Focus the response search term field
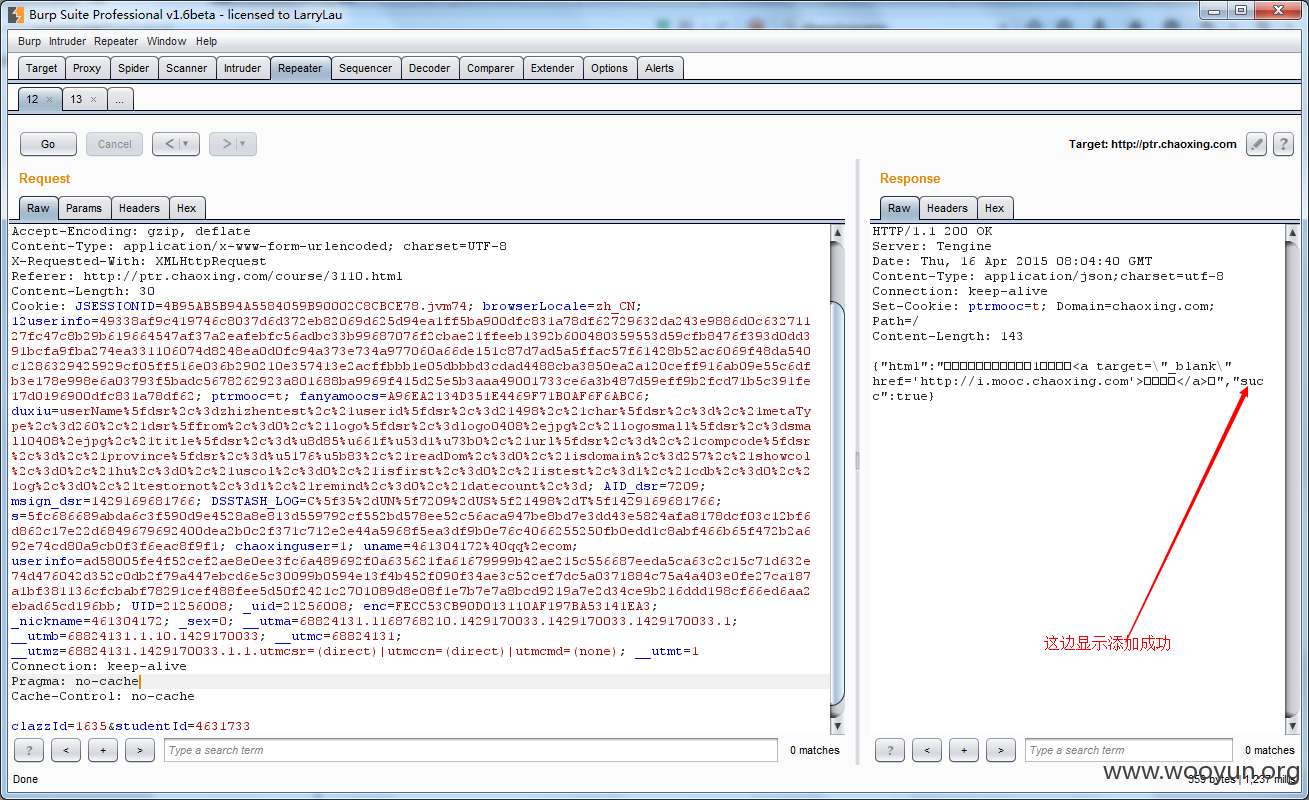 pyautogui.click(x=1128, y=750)
